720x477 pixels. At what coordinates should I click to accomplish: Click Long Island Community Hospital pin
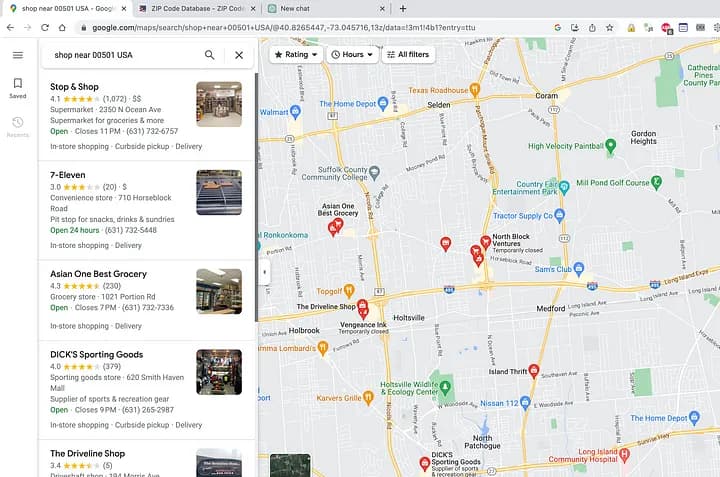click(x=624, y=455)
